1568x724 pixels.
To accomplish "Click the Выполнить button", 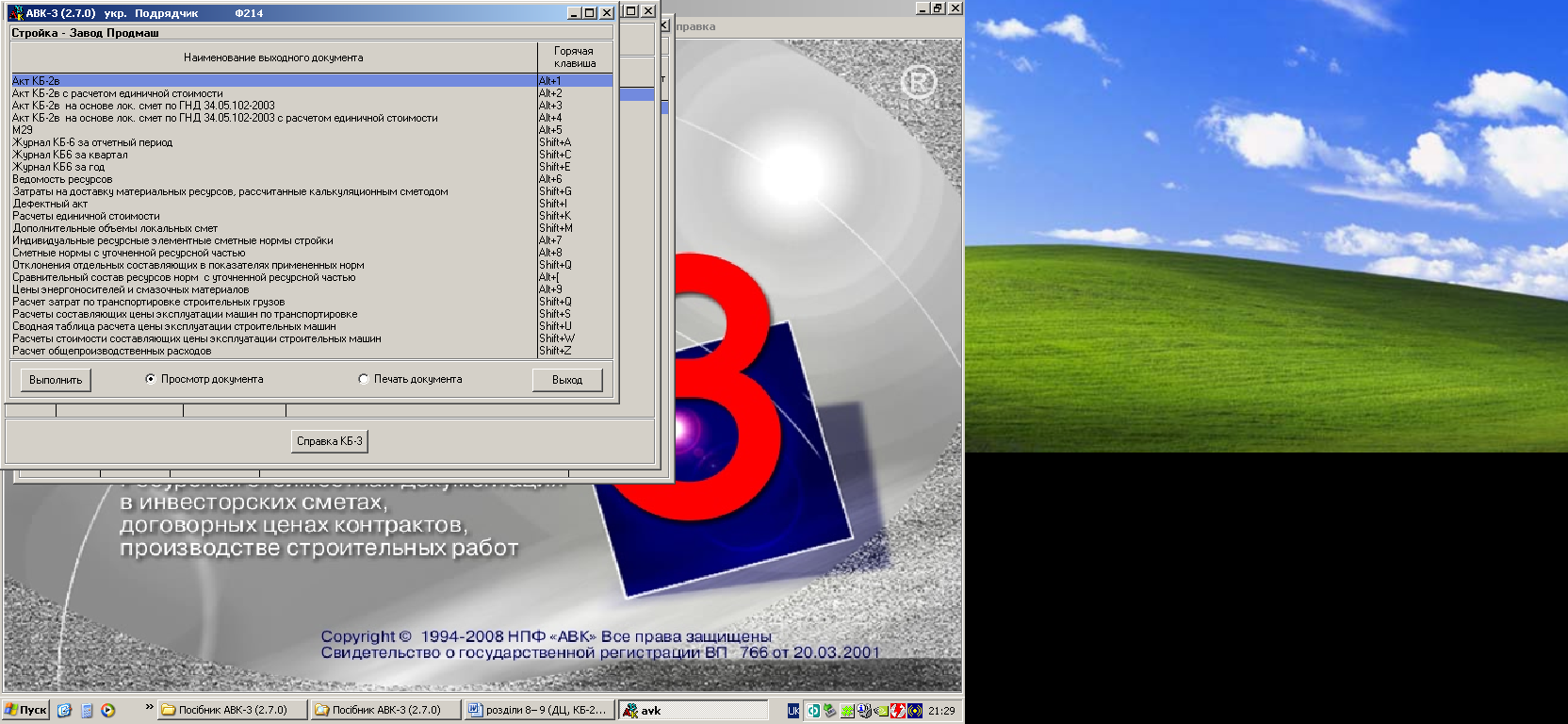I will coord(56,380).
